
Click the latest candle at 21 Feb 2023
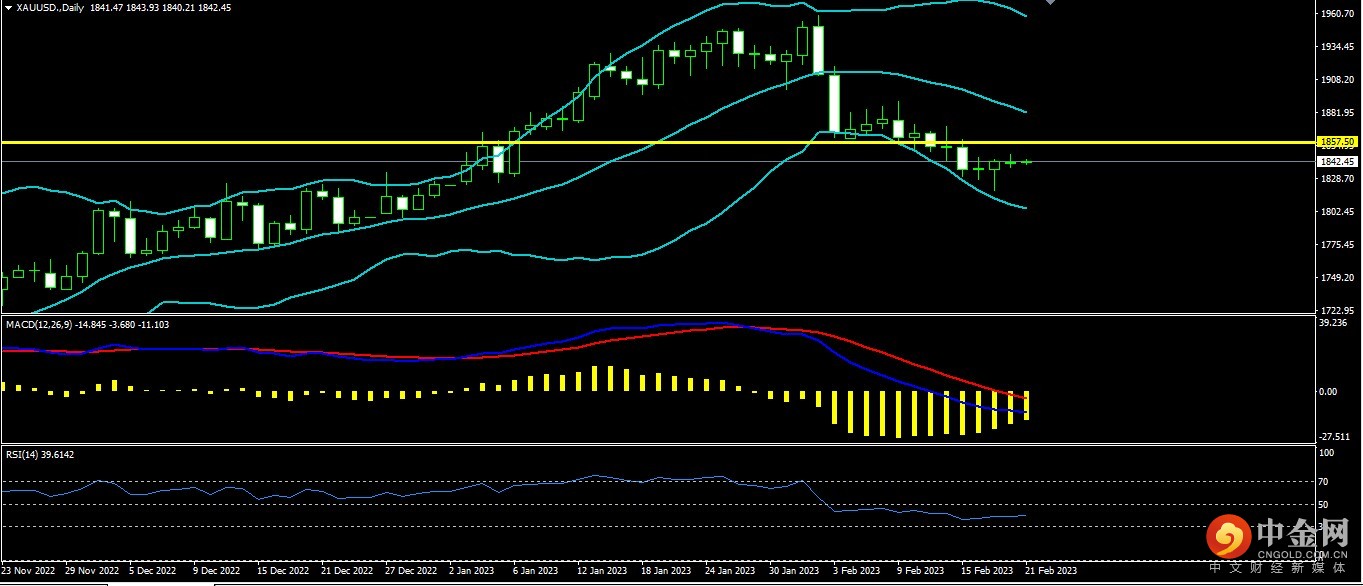click(x=1026, y=161)
